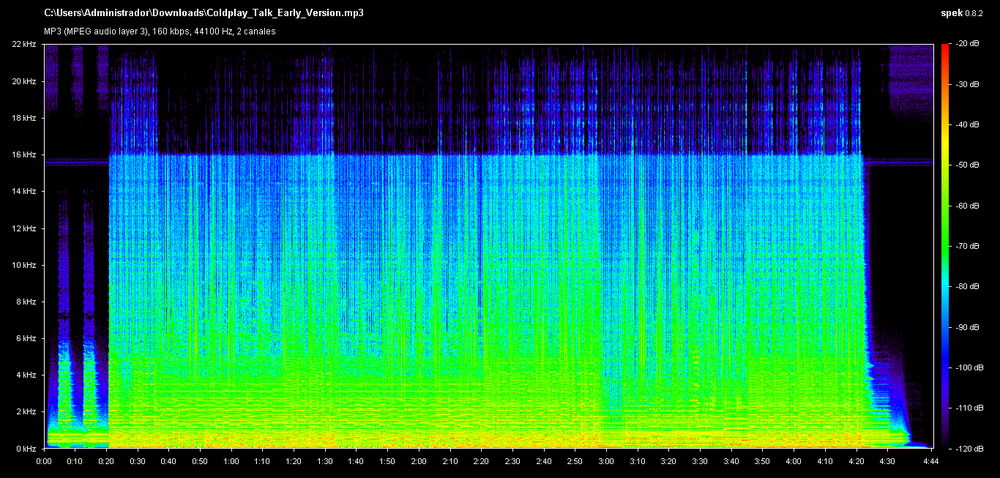
Task: Click the -90 dB scale label
Action: 966,327
